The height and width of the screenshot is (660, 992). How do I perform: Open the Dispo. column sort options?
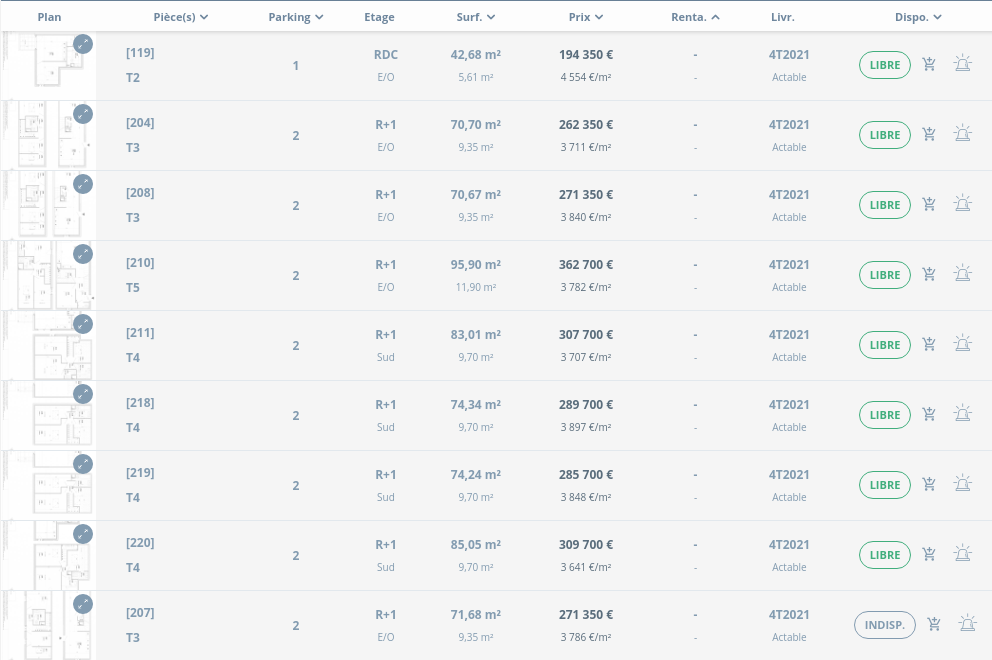click(x=918, y=17)
